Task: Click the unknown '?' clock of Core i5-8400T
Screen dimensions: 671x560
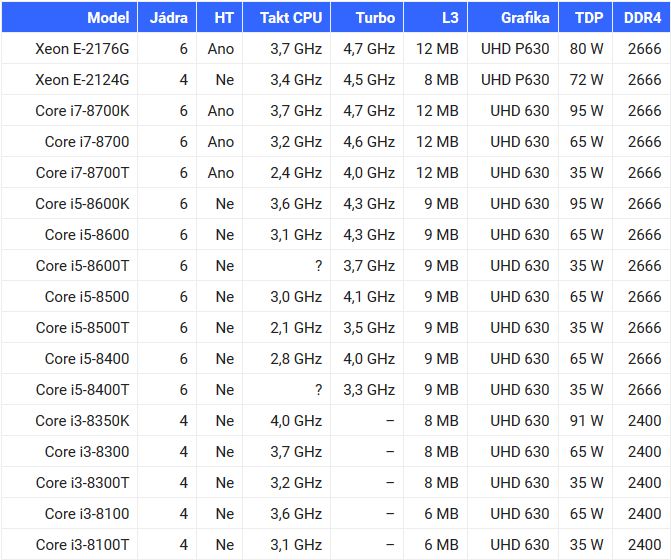Action: [x=318, y=390]
